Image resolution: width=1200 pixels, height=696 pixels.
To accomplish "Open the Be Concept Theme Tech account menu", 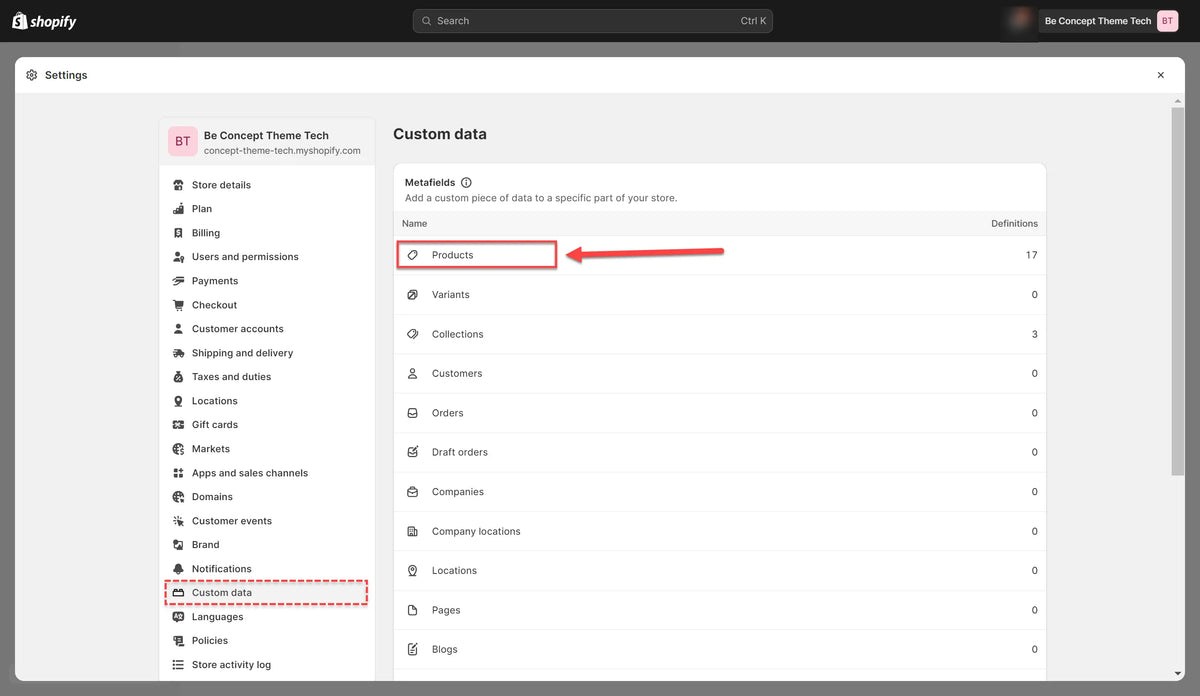I will 1109,21.
